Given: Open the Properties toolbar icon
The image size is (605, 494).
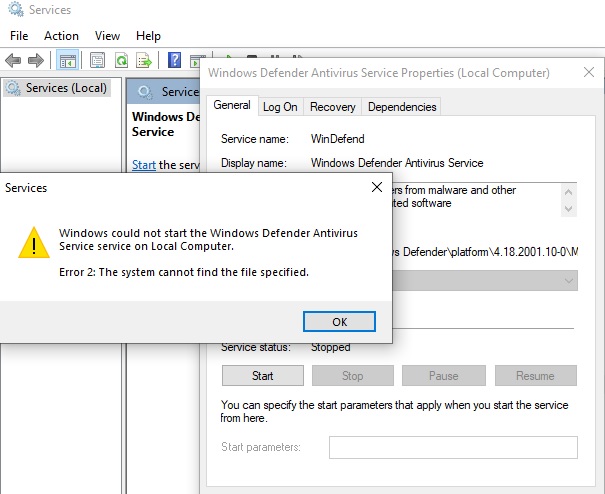Looking at the screenshot, I should click(x=97, y=61).
